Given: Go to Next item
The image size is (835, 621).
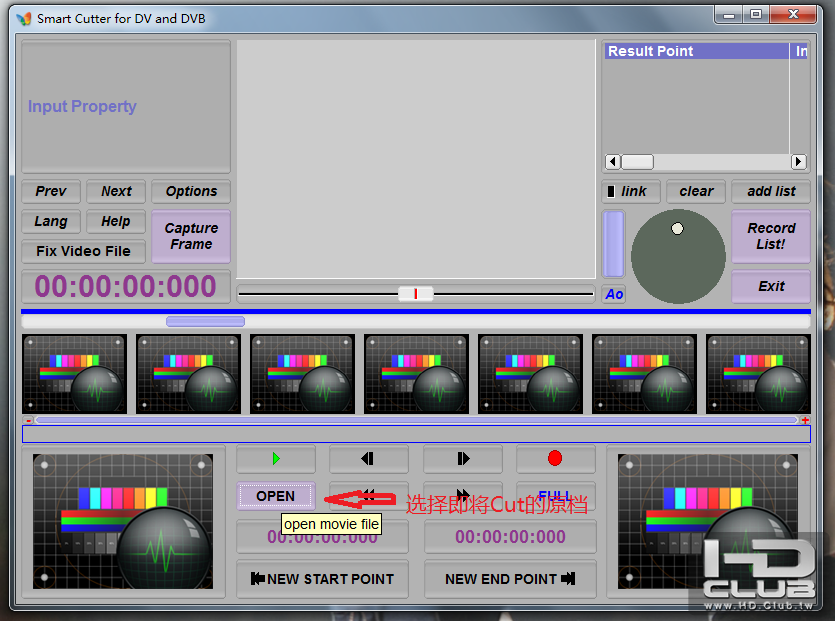Looking at the screenshot, I should click(x=116, y=191).
